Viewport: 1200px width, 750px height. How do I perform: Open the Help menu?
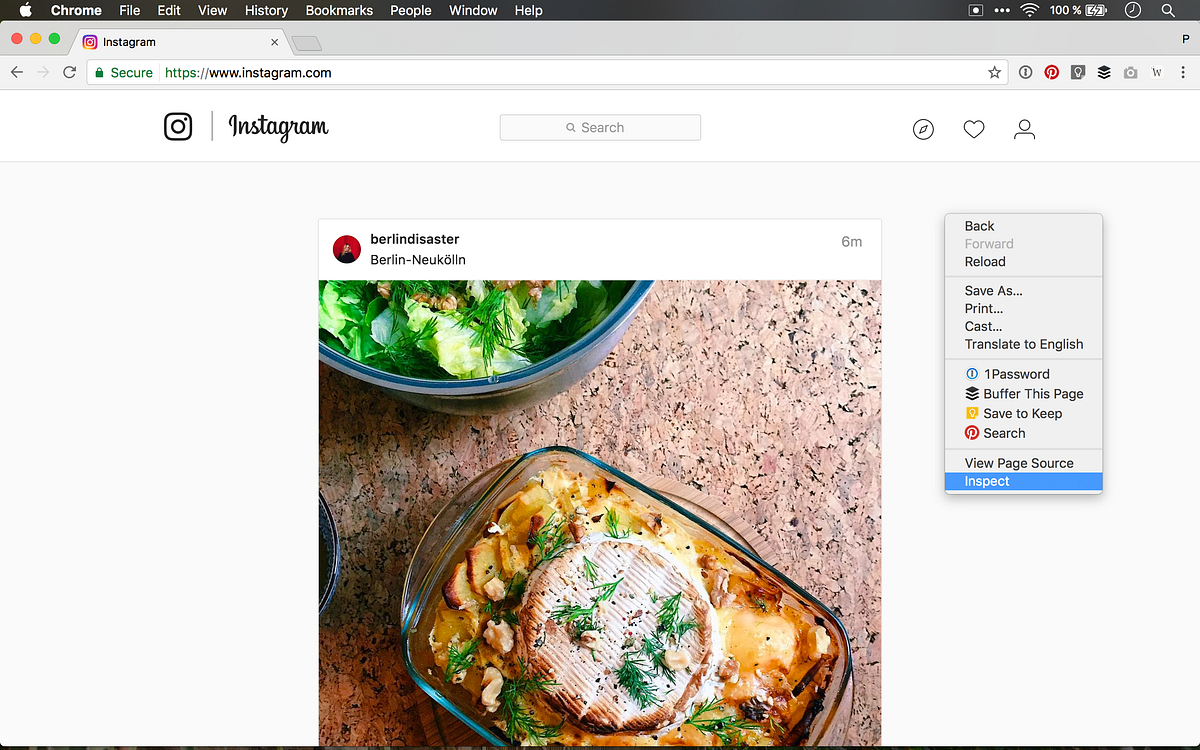(x=529, y=10)
